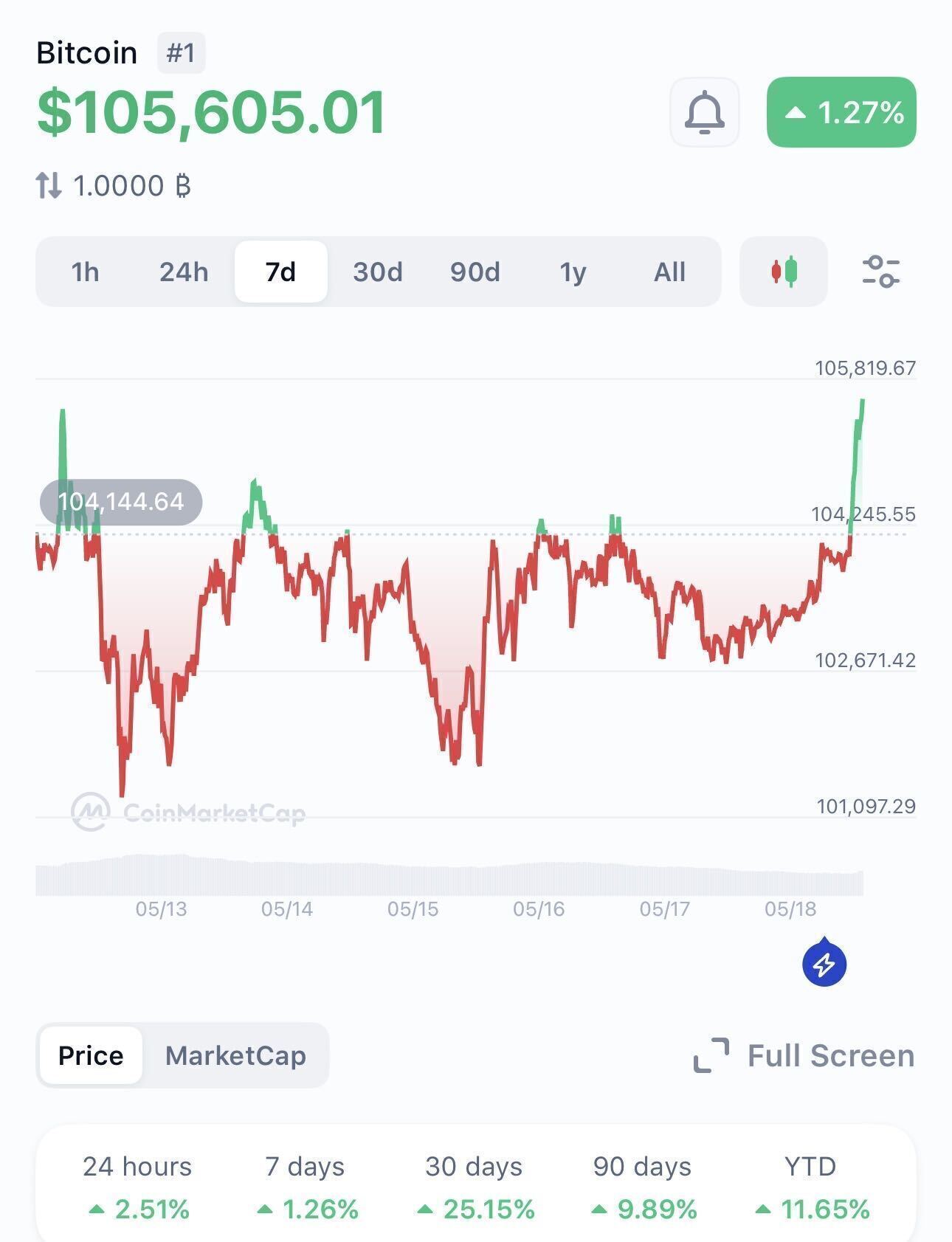
Task: Switch to candlestick chart view
Action: coord(784,272)
